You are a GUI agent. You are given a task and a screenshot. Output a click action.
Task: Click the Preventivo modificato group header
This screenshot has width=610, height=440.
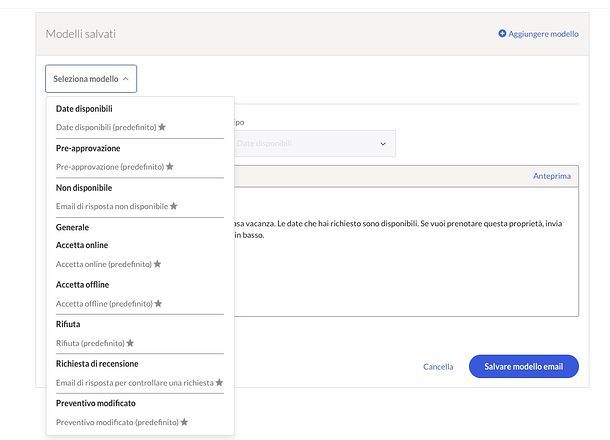point(96,403)
